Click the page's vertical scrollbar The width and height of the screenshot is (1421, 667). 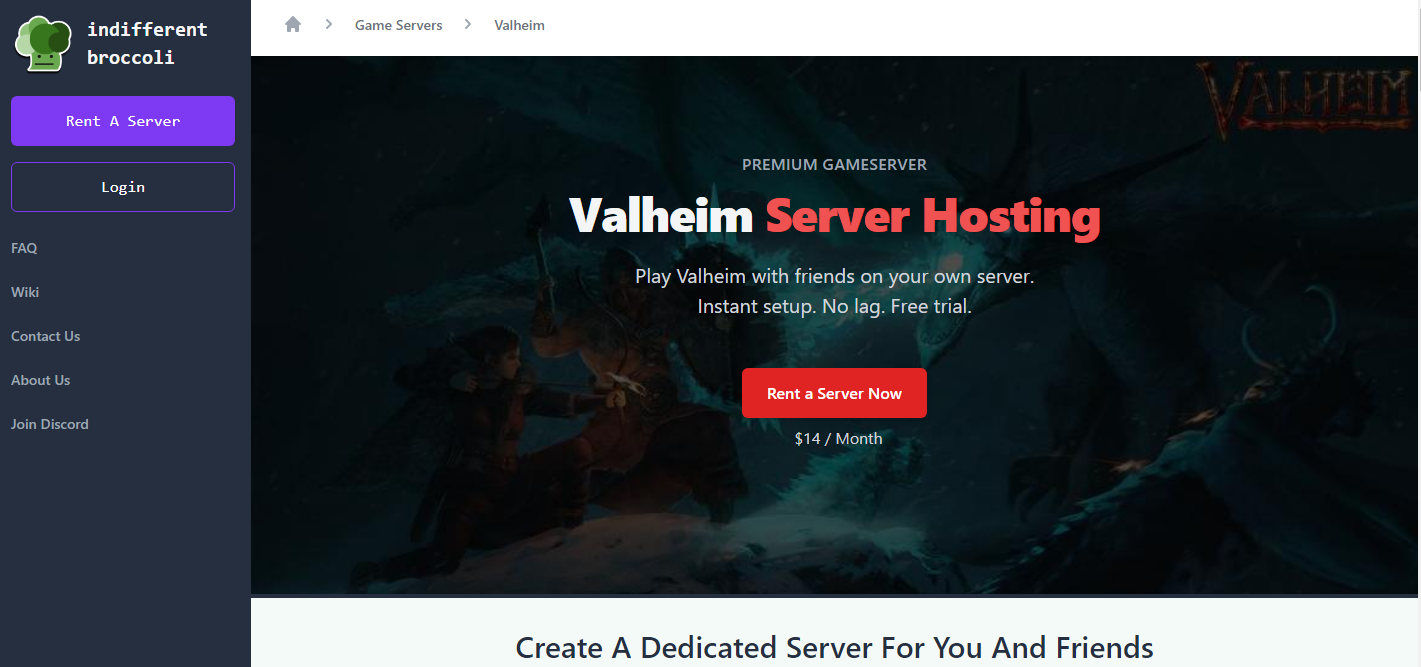pos(1417,333)
